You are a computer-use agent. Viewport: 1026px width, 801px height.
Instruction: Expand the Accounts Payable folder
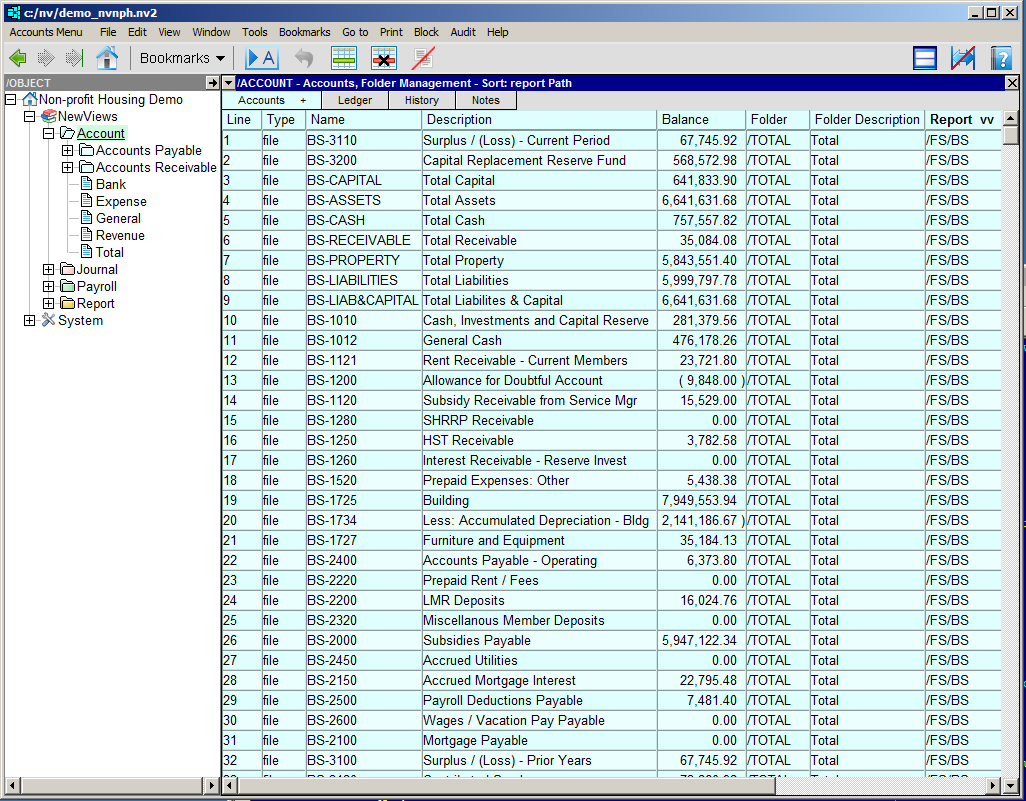[68, 151]
